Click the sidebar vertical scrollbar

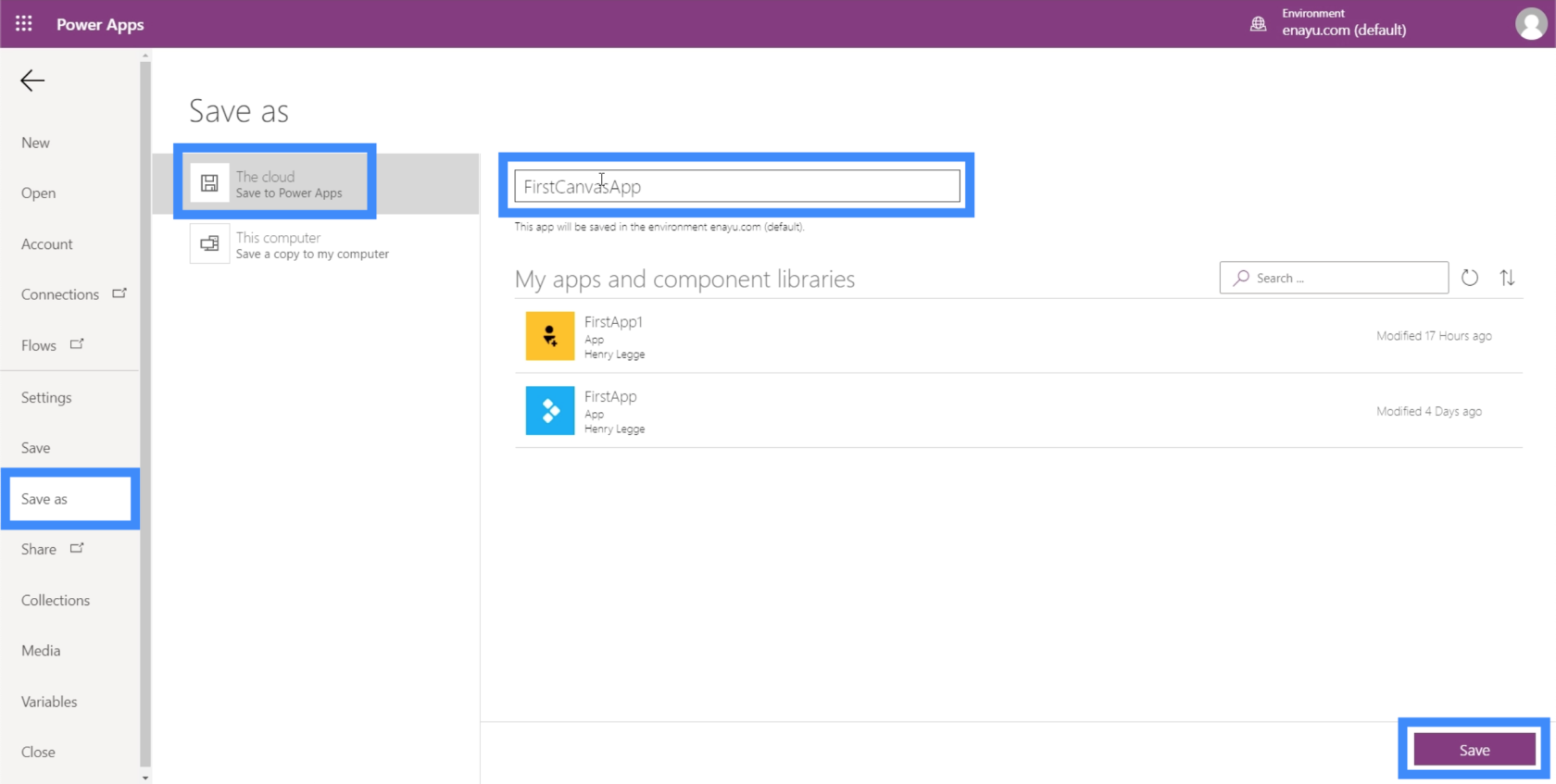(x=145, y=415)
